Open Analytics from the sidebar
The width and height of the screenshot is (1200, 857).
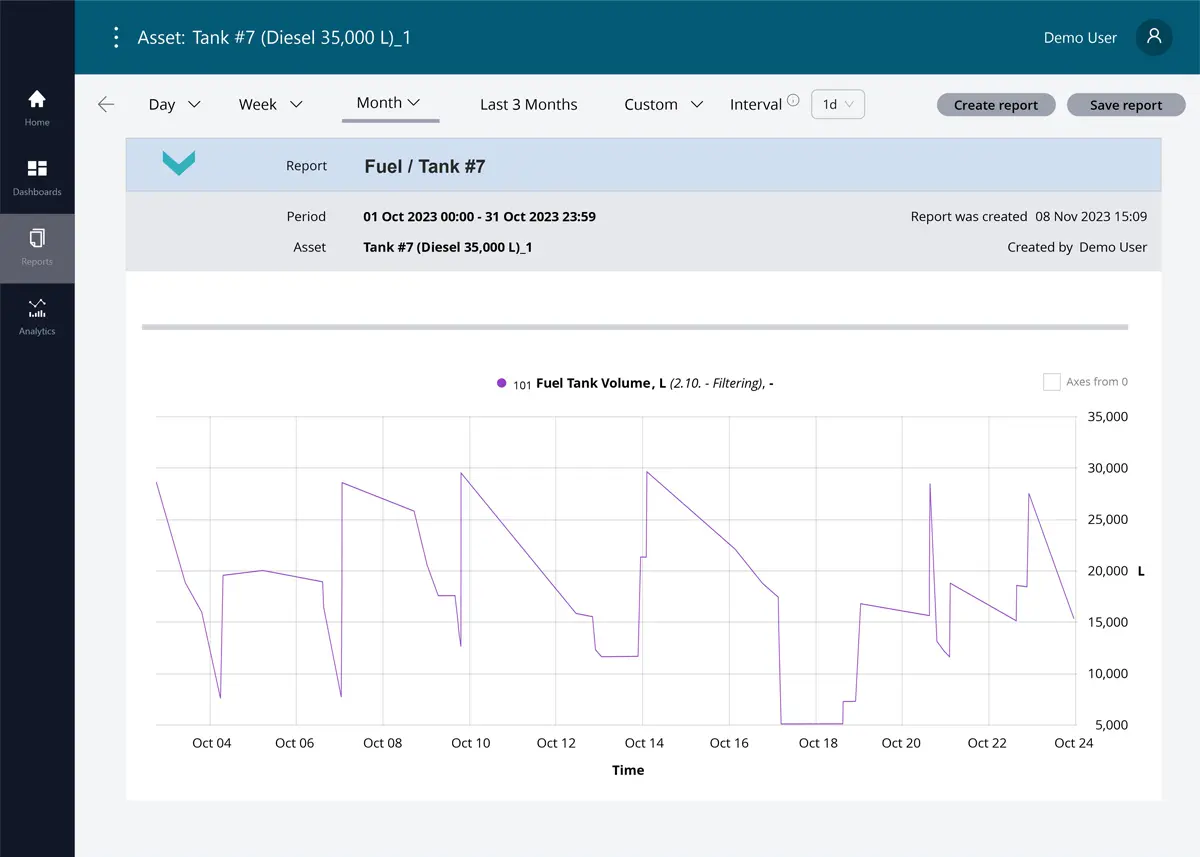coord(37,316)
